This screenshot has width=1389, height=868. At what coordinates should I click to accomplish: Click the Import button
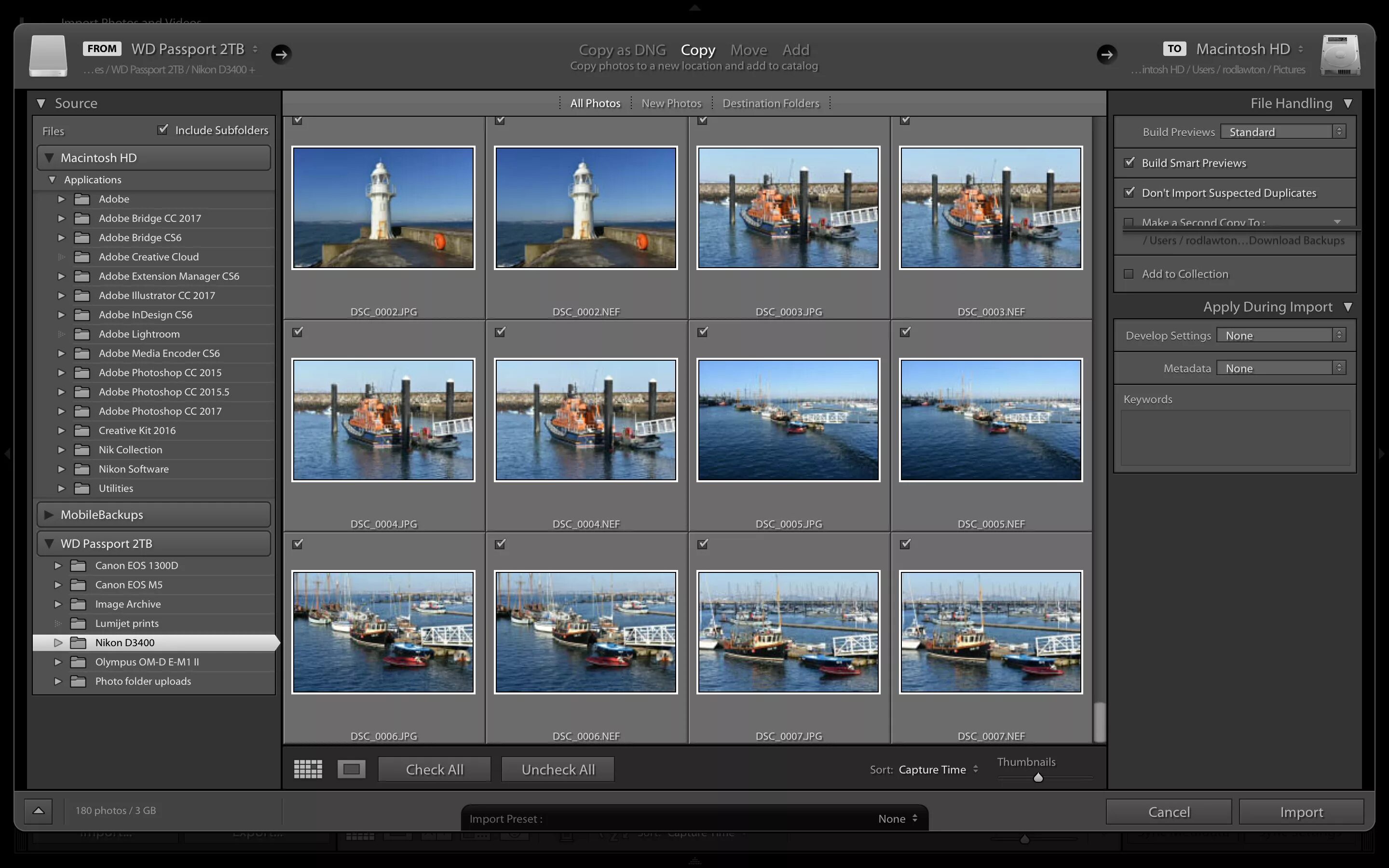click(x=1300, y=811)
